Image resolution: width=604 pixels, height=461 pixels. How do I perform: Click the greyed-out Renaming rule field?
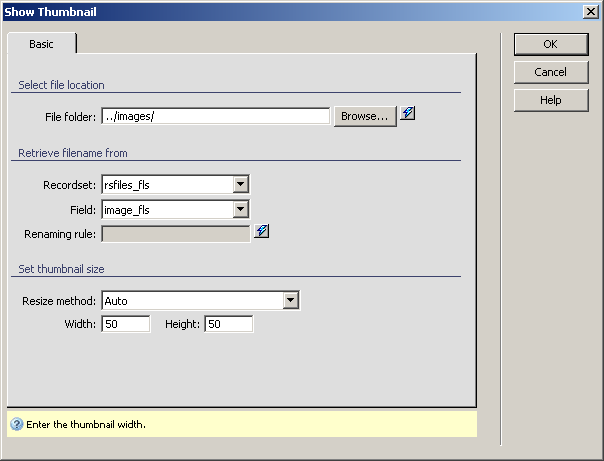tap(175, 234)
